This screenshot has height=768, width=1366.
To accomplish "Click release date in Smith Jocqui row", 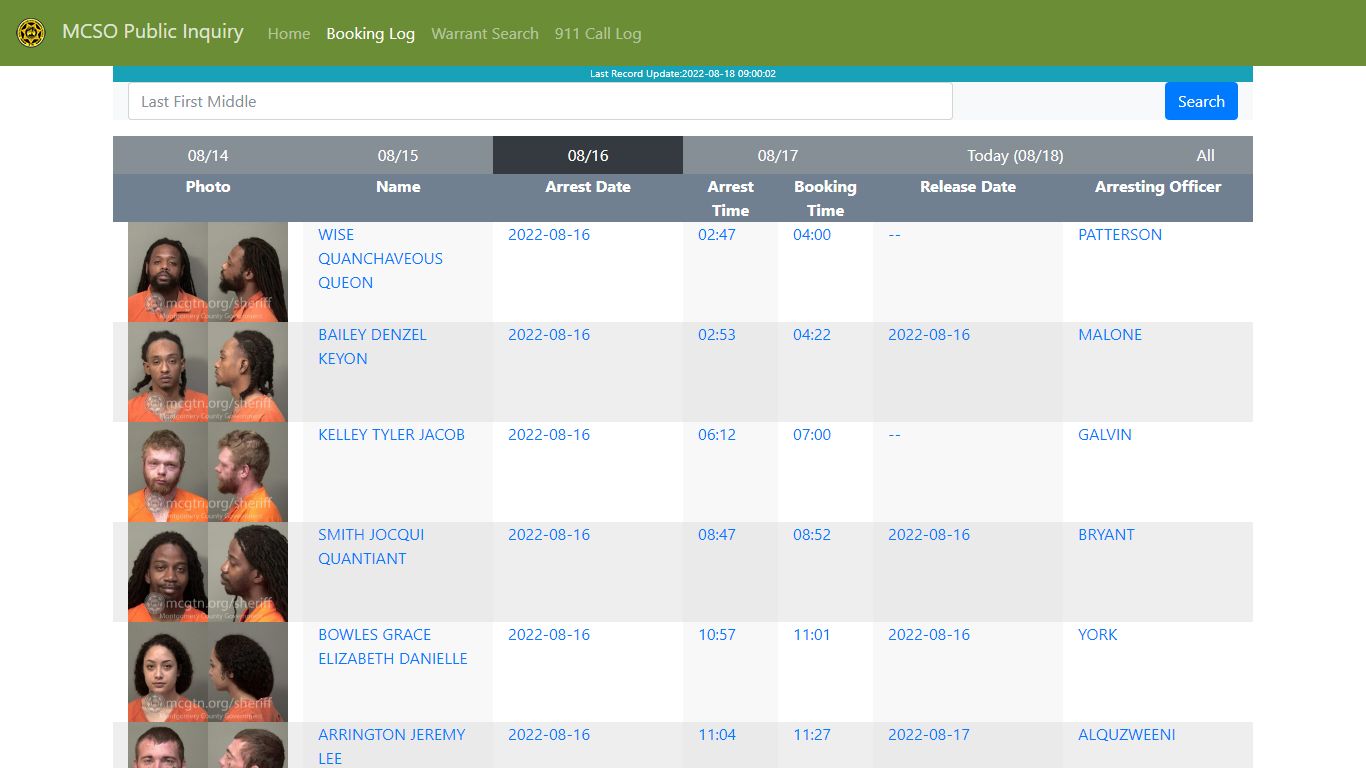I will pos(929,534).
